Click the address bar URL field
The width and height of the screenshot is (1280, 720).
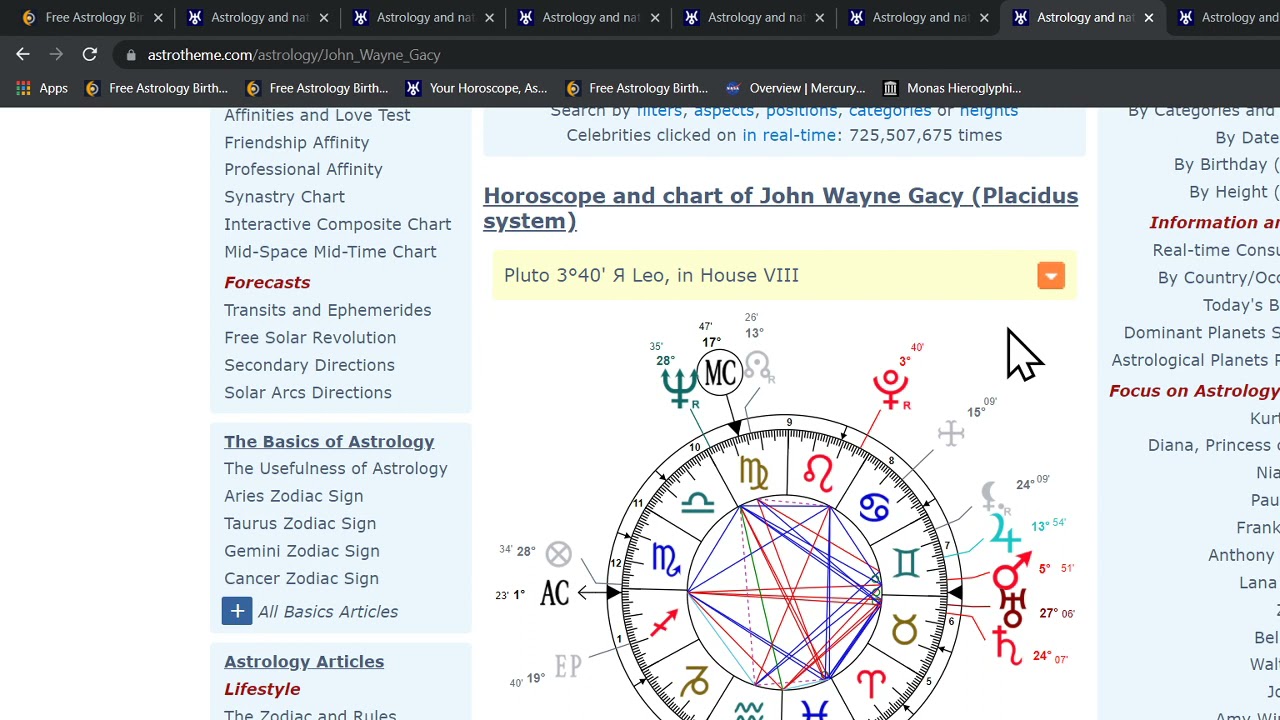click(x=640, y=55)
